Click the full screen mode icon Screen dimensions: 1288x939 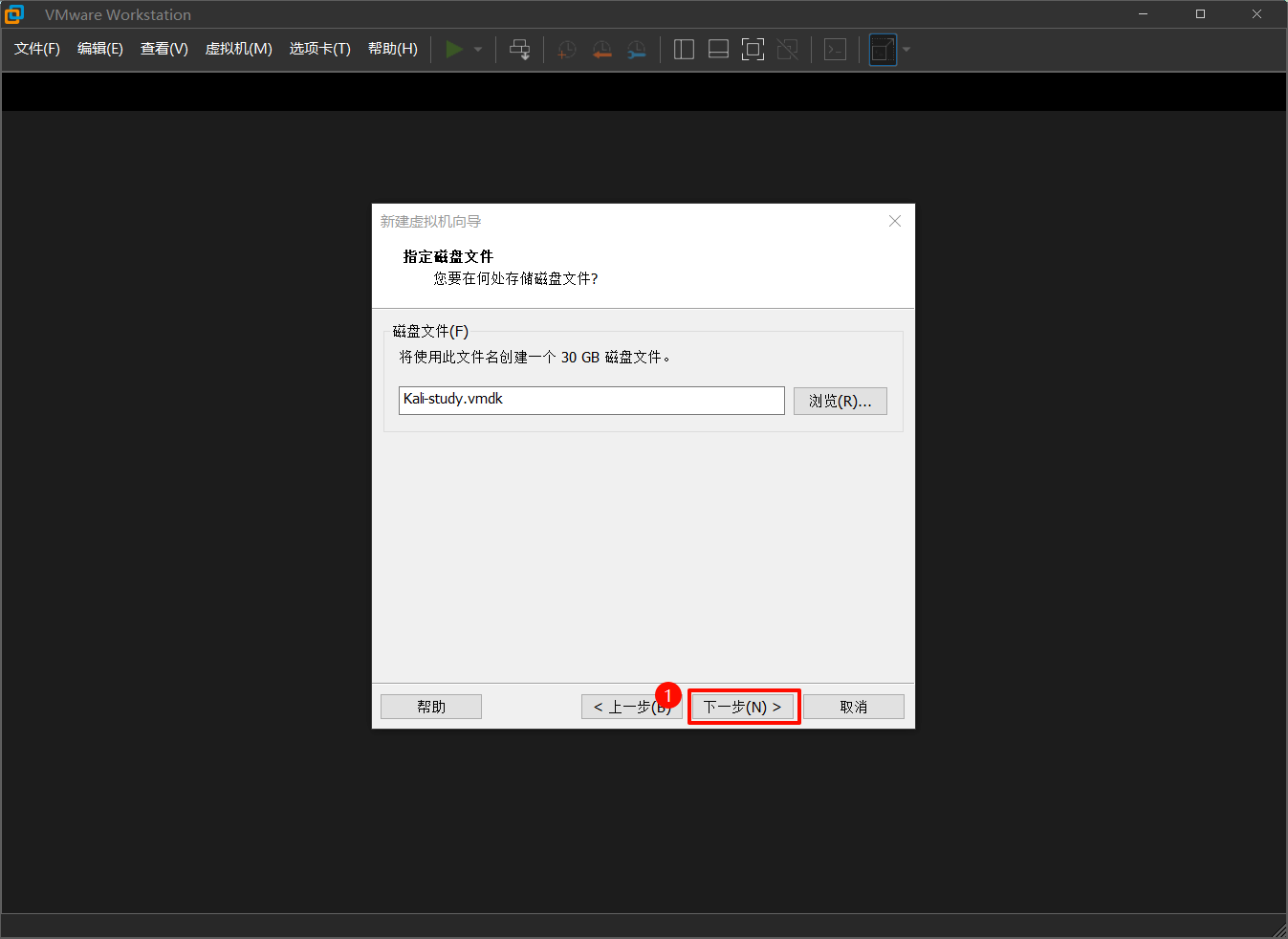click(x=753, y=49)
